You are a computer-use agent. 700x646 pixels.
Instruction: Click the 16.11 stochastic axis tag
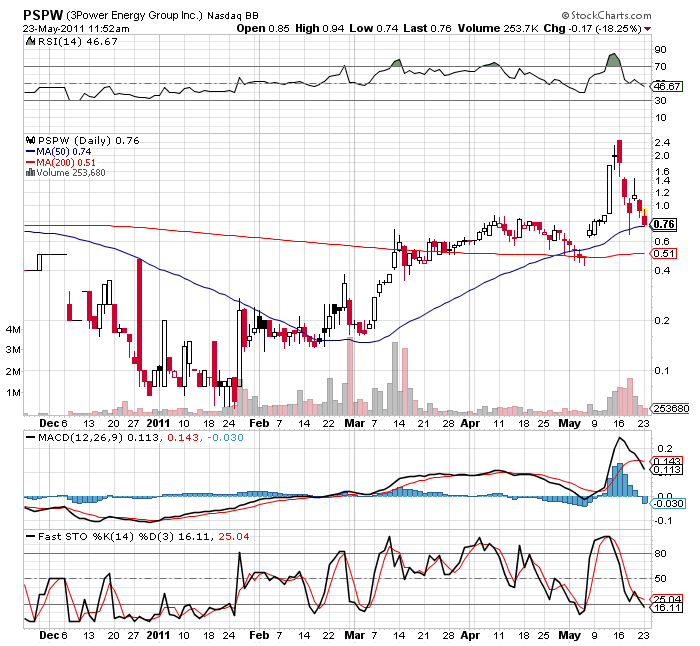tap(667, 608)
